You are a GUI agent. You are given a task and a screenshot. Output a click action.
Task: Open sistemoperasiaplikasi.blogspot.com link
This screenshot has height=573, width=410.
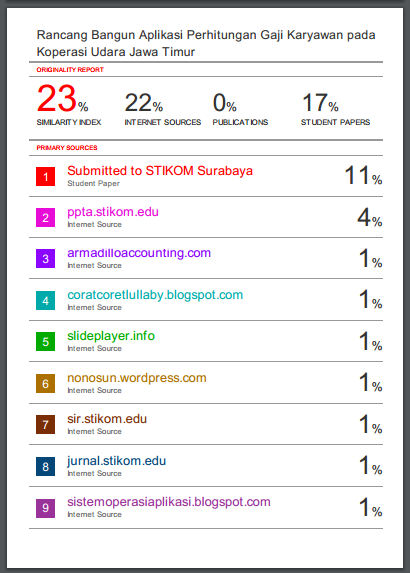pos(169,502)
